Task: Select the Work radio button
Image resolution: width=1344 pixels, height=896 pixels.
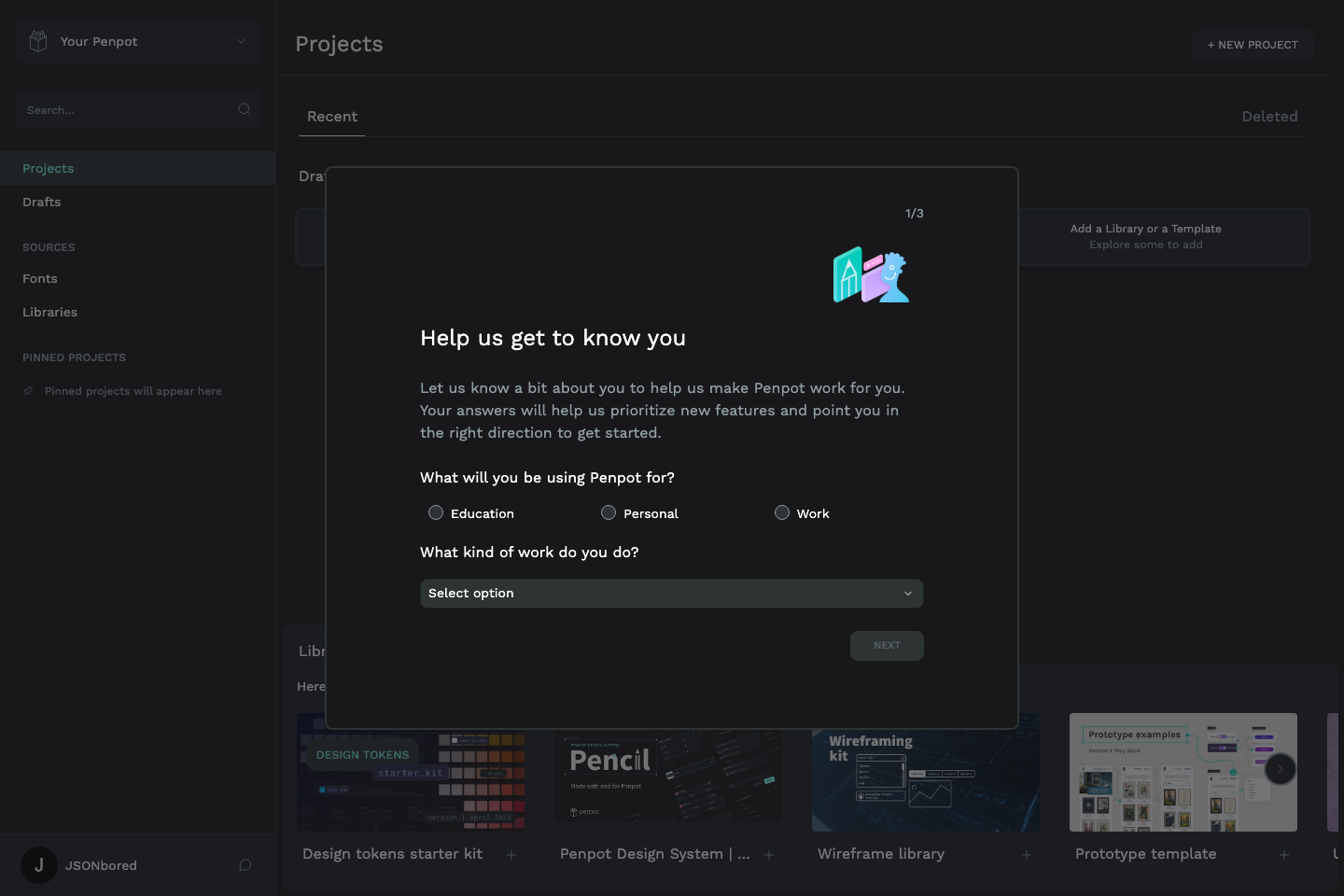Action: [782, 512]
